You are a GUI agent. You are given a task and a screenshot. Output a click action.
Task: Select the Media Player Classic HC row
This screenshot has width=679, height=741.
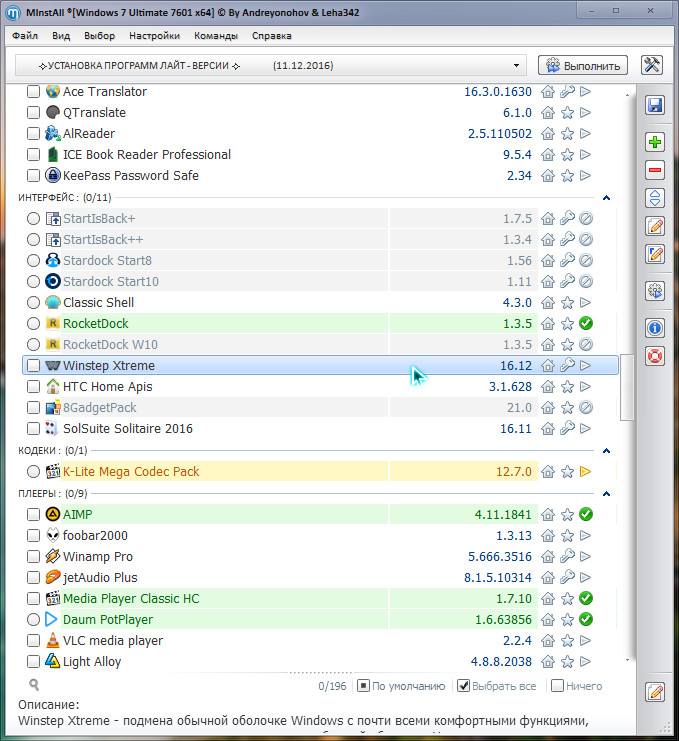(x=320, y=598)
